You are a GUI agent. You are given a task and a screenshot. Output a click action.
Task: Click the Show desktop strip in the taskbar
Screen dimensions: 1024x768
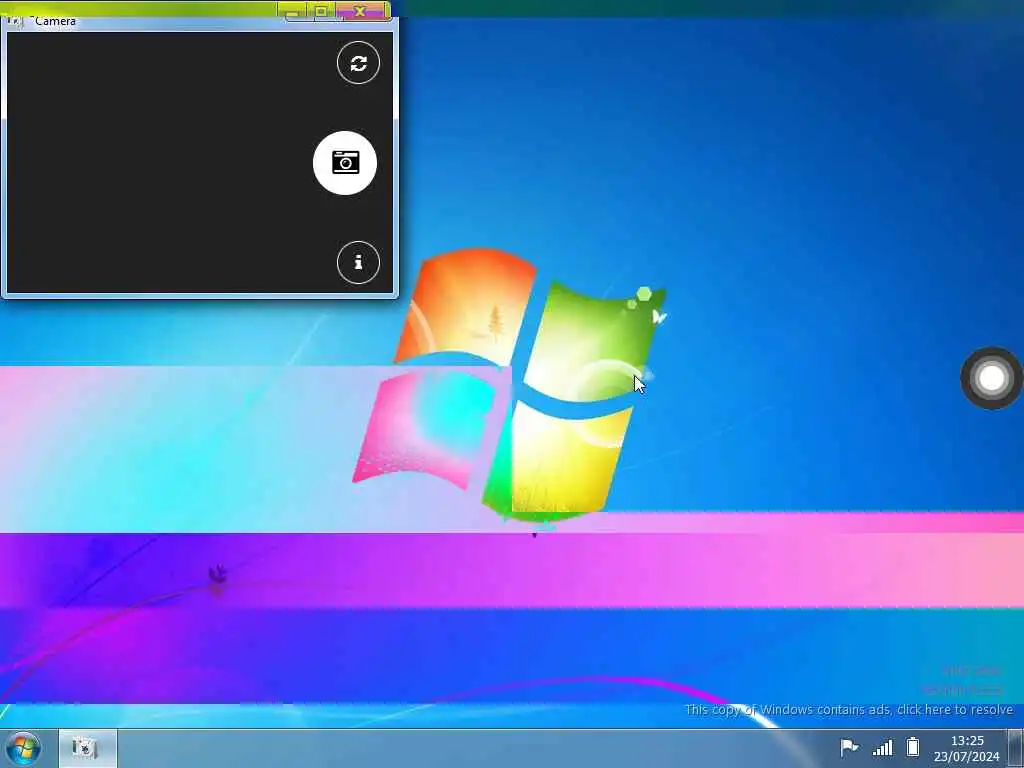[1016, 748]
